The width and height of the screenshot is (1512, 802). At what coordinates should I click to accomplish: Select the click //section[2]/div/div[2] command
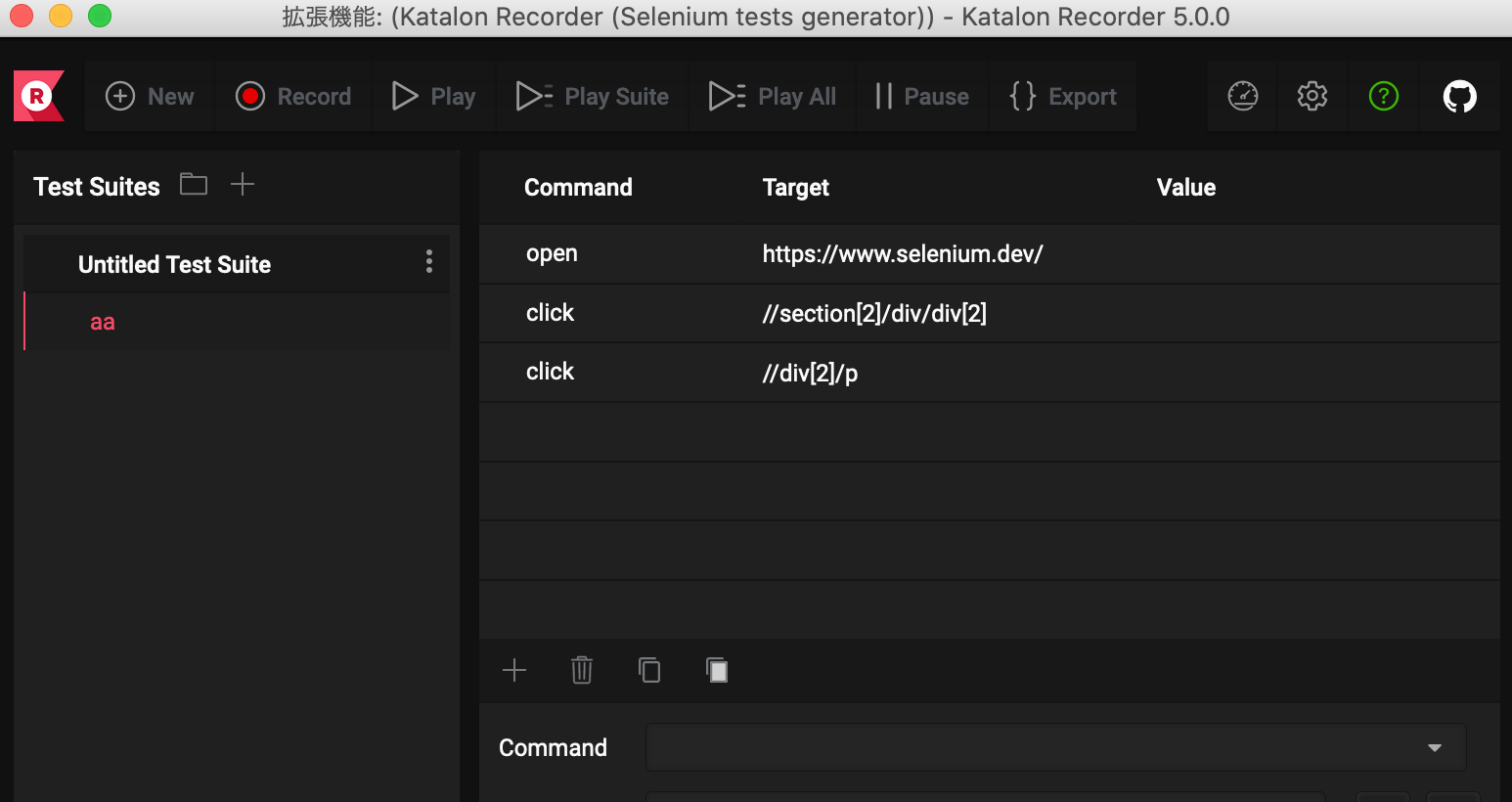[x=990, y=313]
